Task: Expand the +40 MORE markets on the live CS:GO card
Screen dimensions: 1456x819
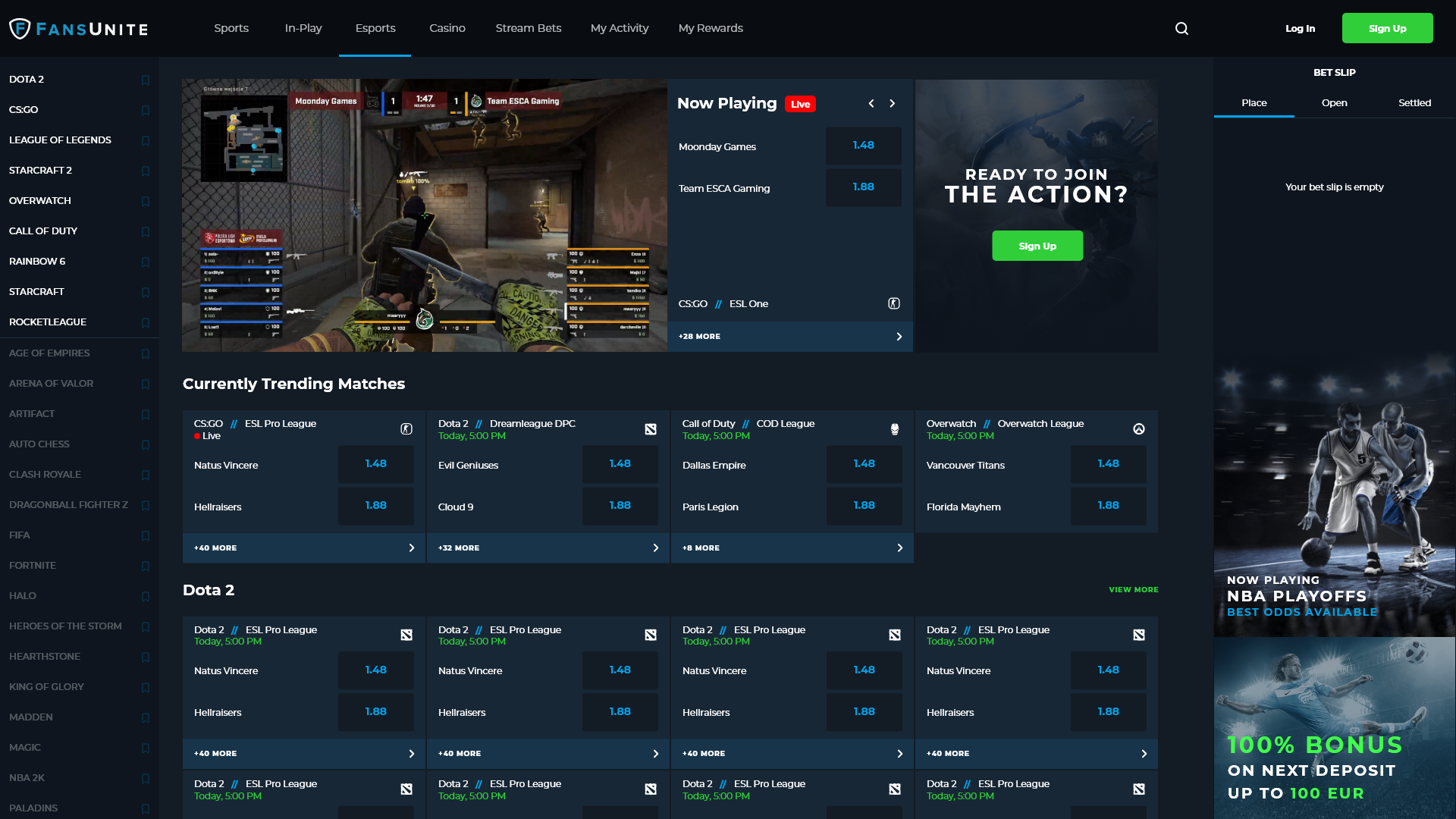Action: click(x=303, y=547)
